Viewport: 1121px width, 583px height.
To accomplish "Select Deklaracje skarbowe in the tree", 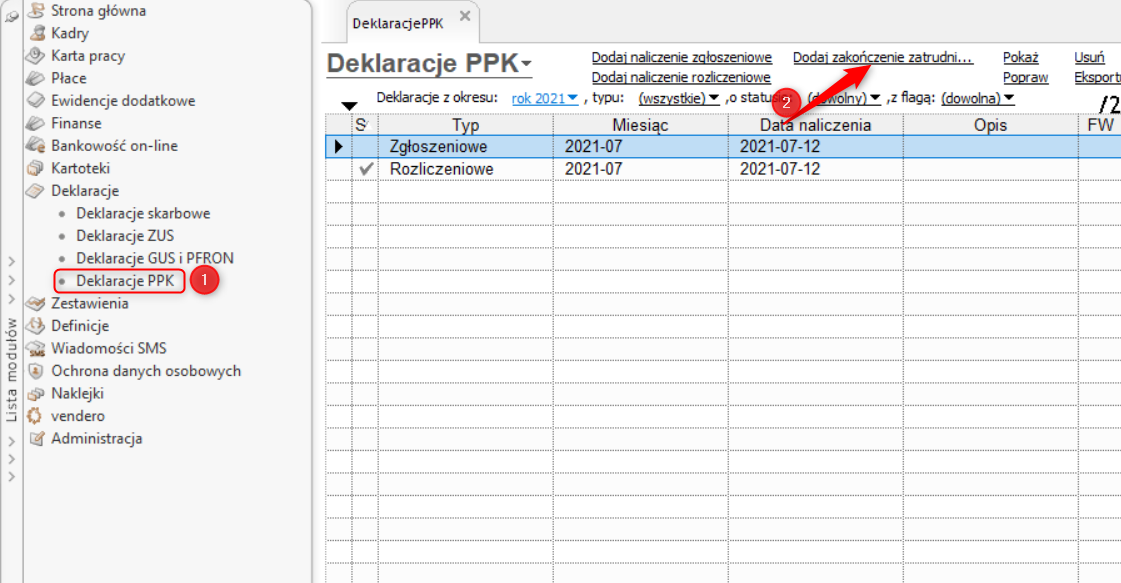I will [x=143, y=213].
